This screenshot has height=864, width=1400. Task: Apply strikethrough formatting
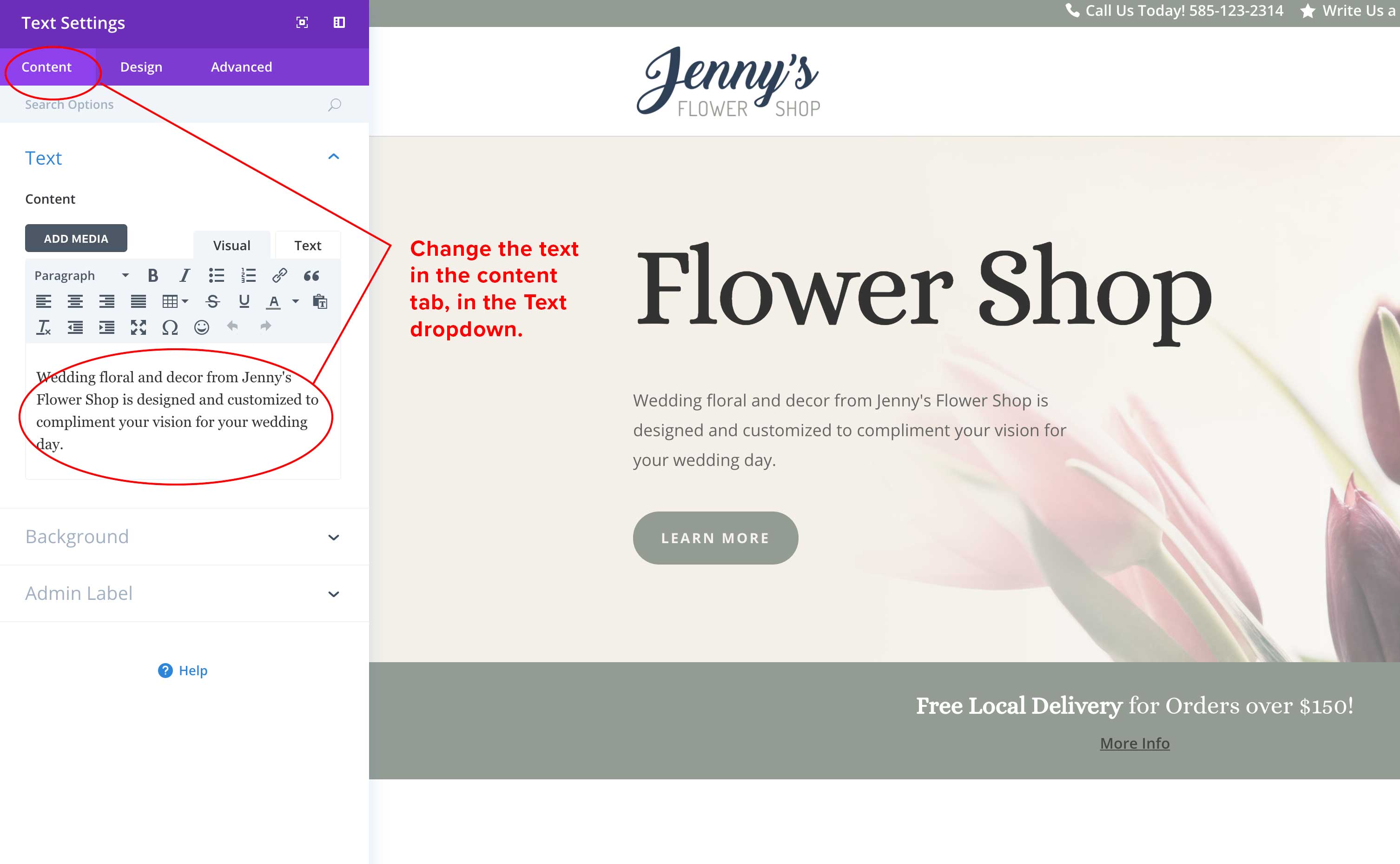(212, 301)
